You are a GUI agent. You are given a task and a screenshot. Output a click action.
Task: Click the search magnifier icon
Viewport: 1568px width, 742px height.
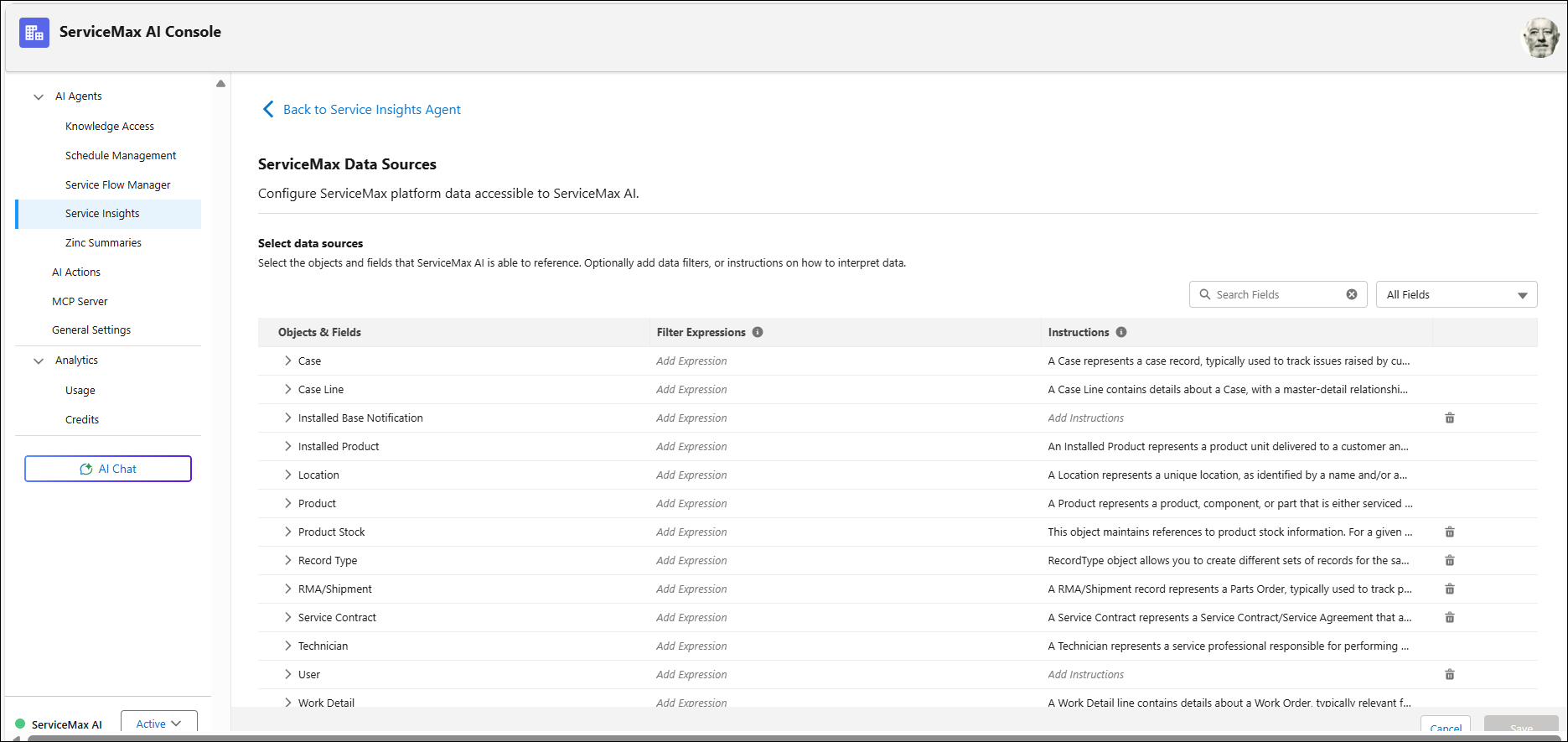point(1205,294)
